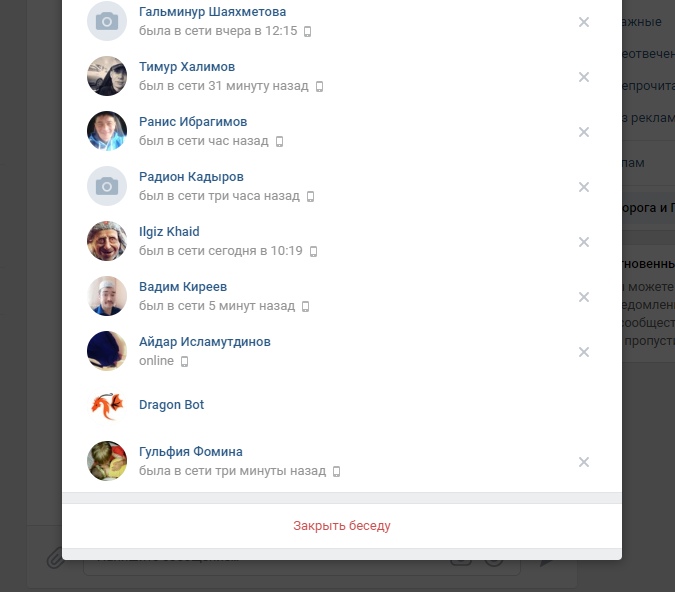Click Гульфия Фомина name link
Screen dimensions: 675x592
coord(191,451)
